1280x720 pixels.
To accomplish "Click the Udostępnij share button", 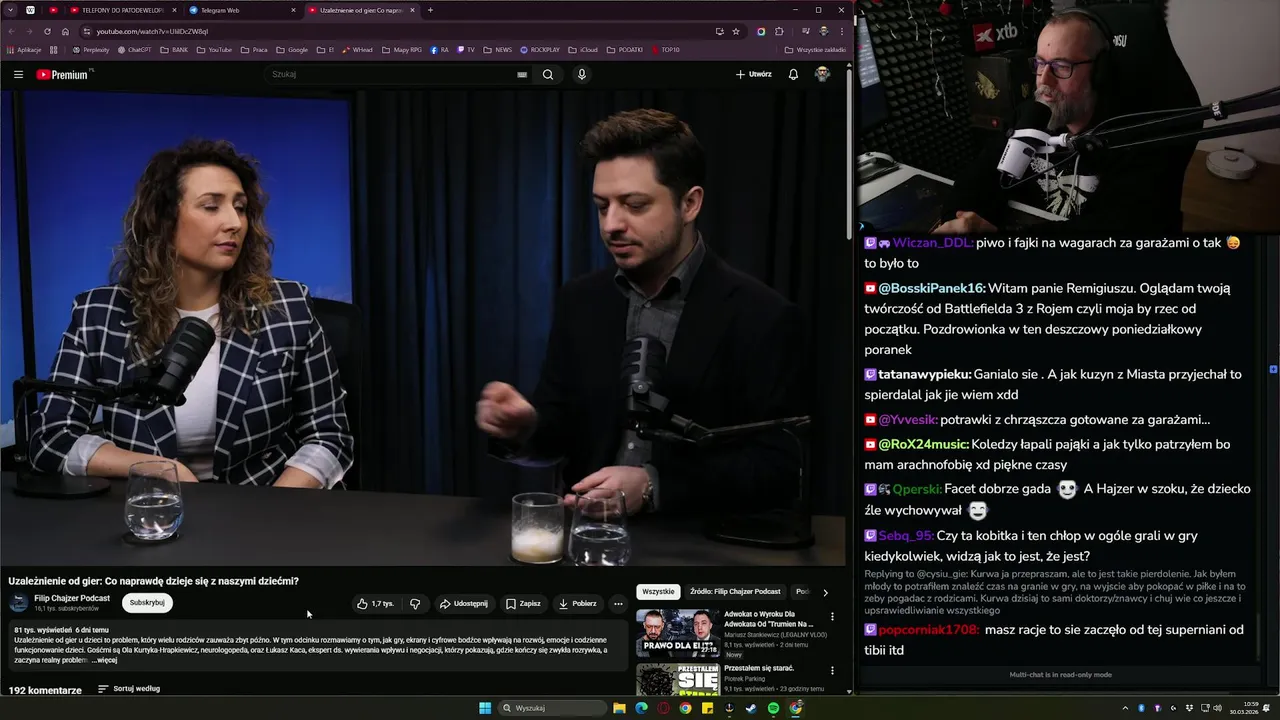I will pos(464,604).
